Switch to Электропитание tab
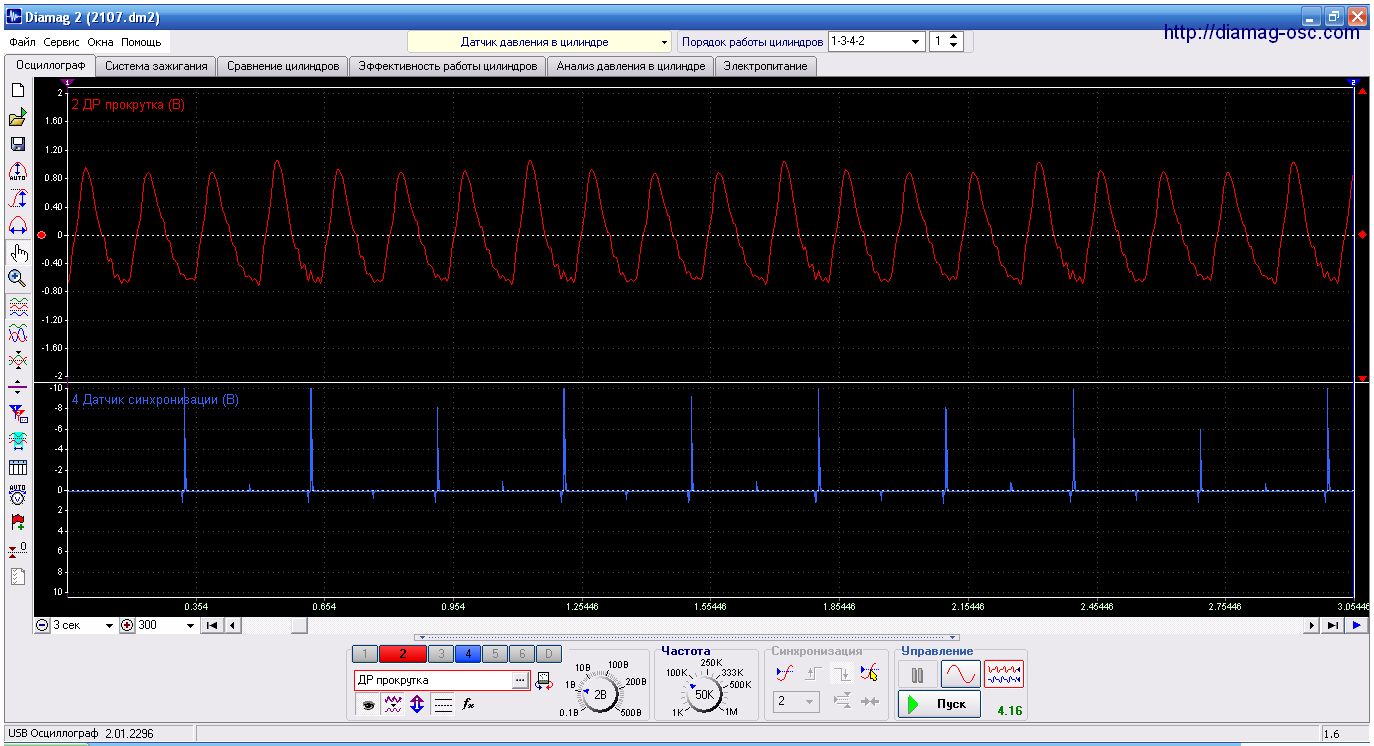The image size is (1374, 746). coord(766,66)
